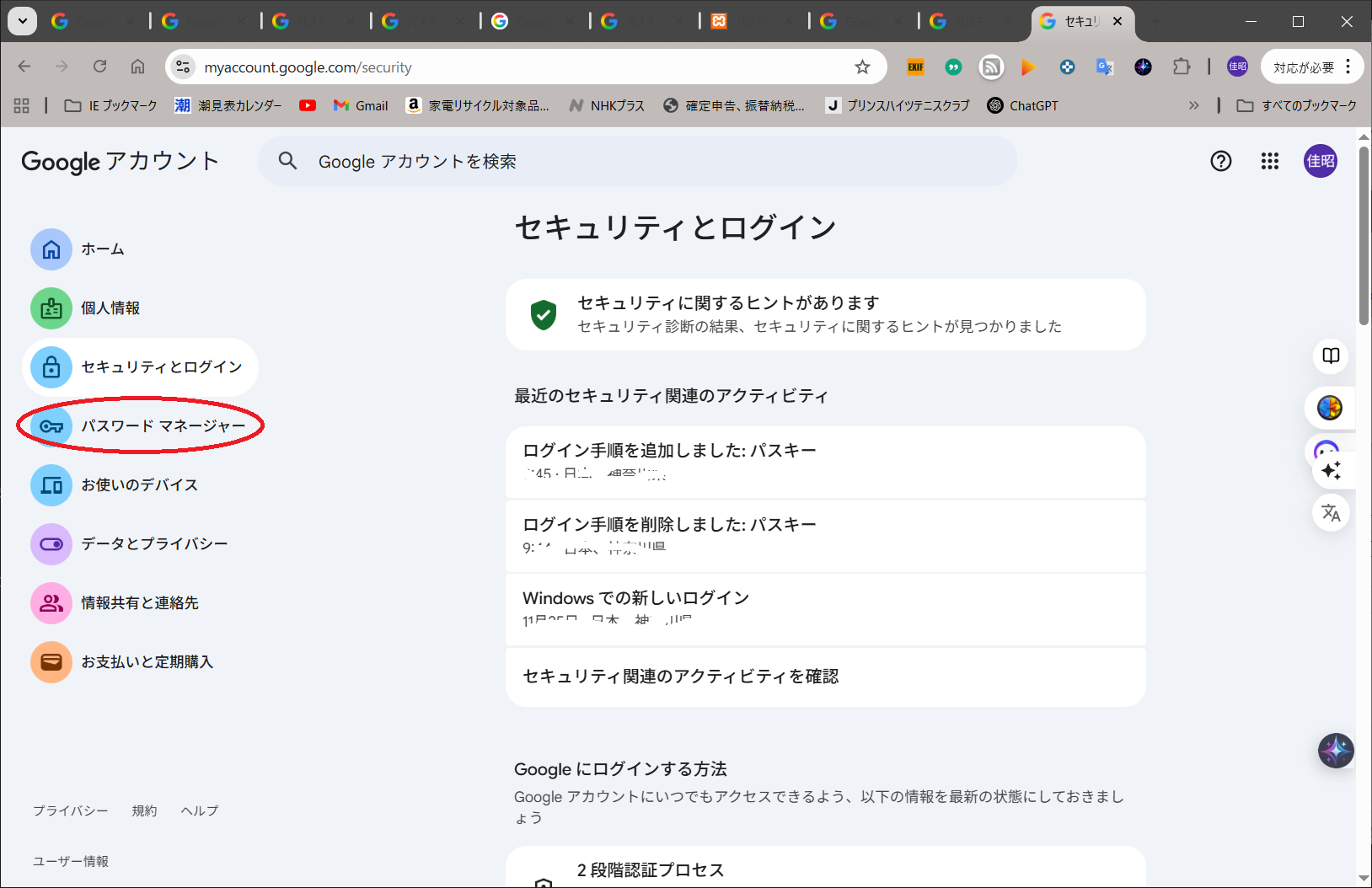Click the help question mark icon
1372x888 pixels.
click(x=1220, y=161)
